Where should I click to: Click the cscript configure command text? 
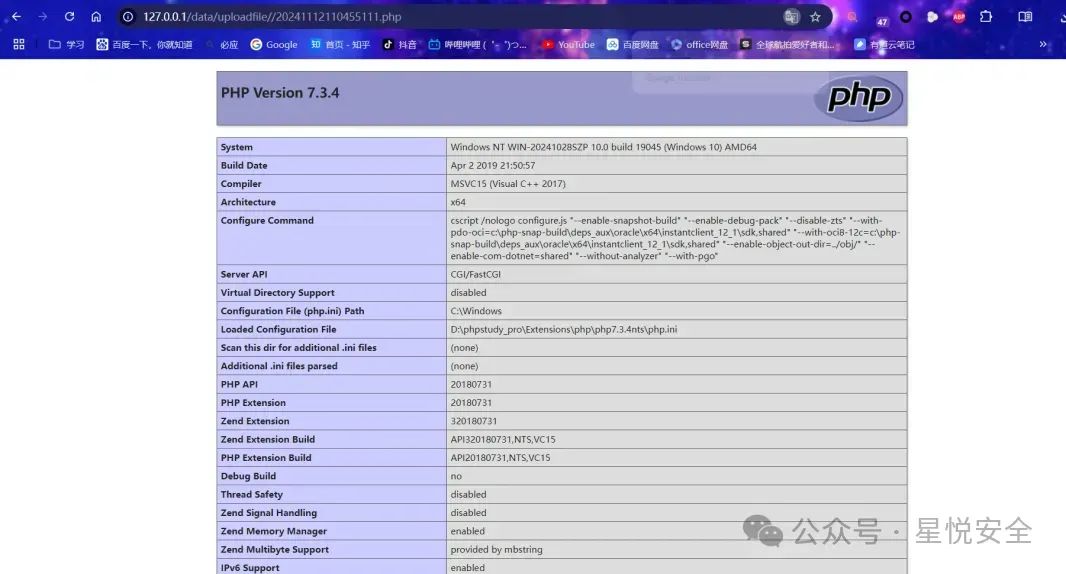click(675, 238)
